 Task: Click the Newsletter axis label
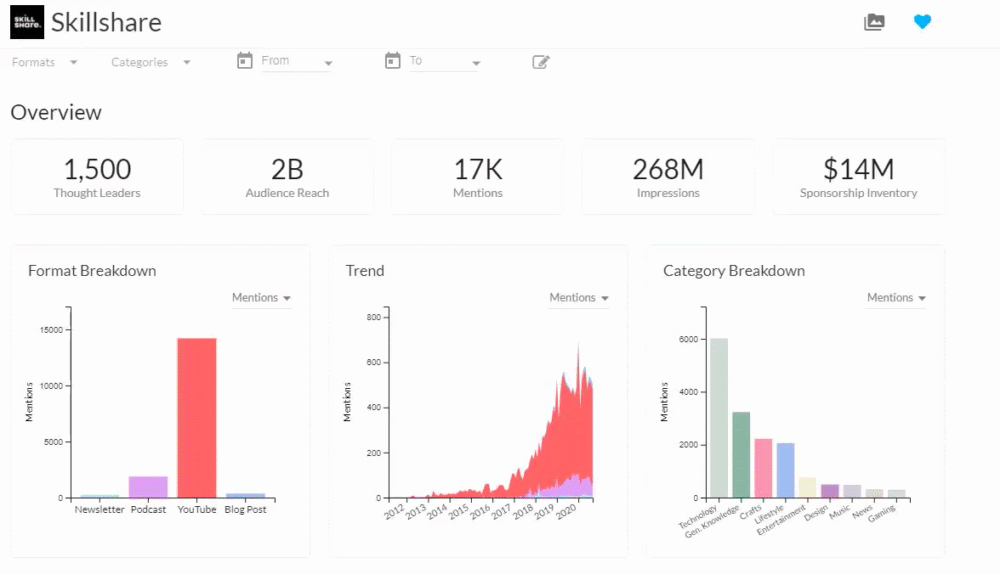99,509
